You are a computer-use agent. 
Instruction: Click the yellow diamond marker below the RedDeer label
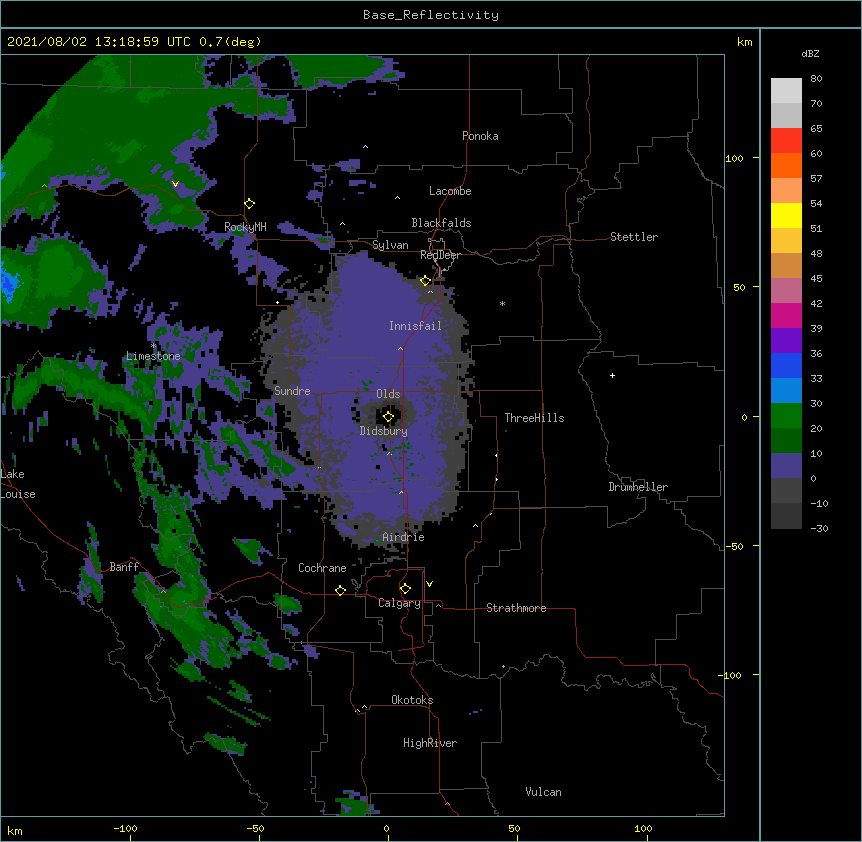click(425, 281)
